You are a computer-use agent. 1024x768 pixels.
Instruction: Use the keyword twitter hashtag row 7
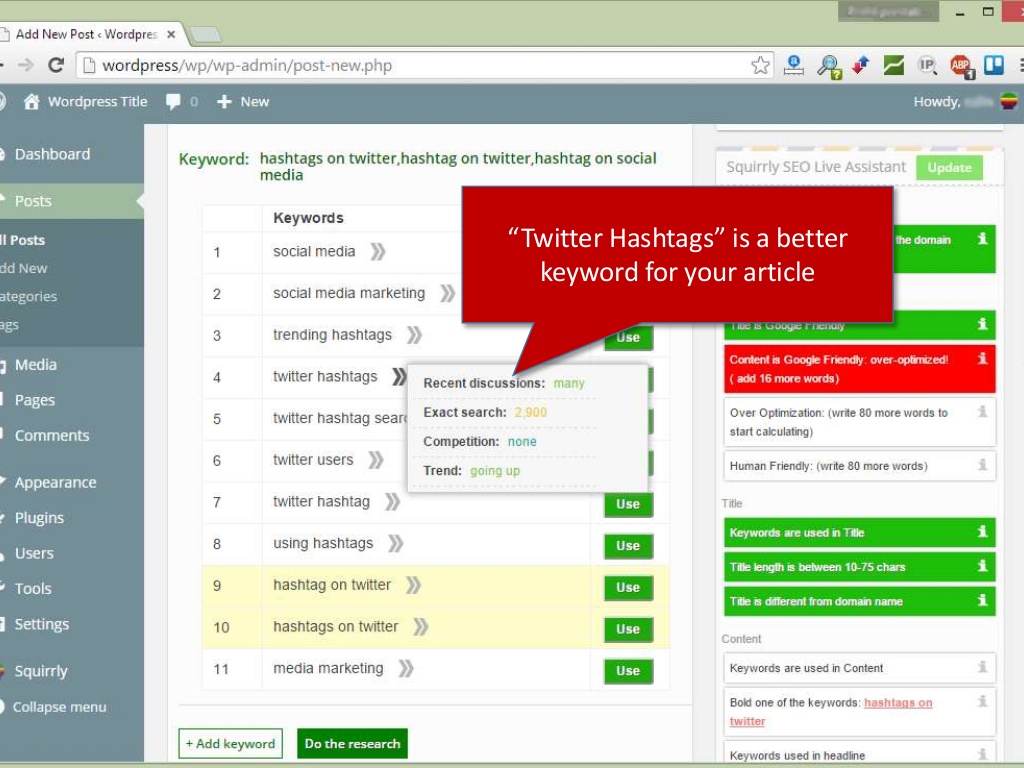(x=628, y=504)
